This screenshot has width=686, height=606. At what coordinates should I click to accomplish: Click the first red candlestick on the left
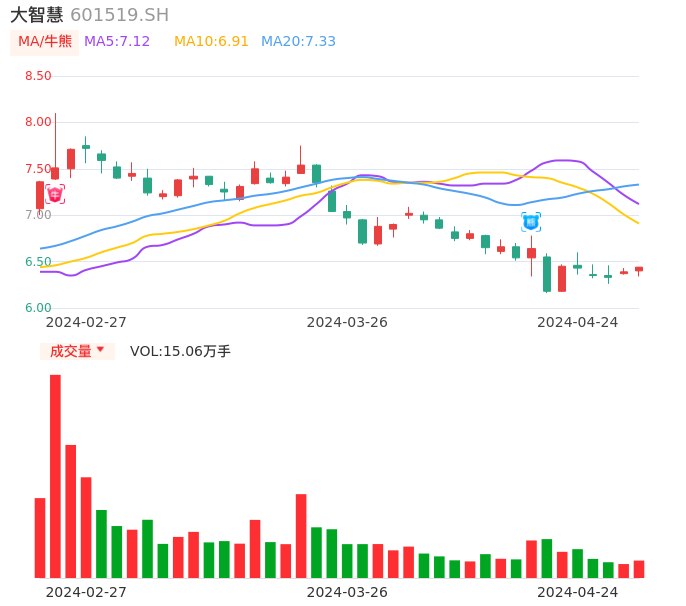40,195
